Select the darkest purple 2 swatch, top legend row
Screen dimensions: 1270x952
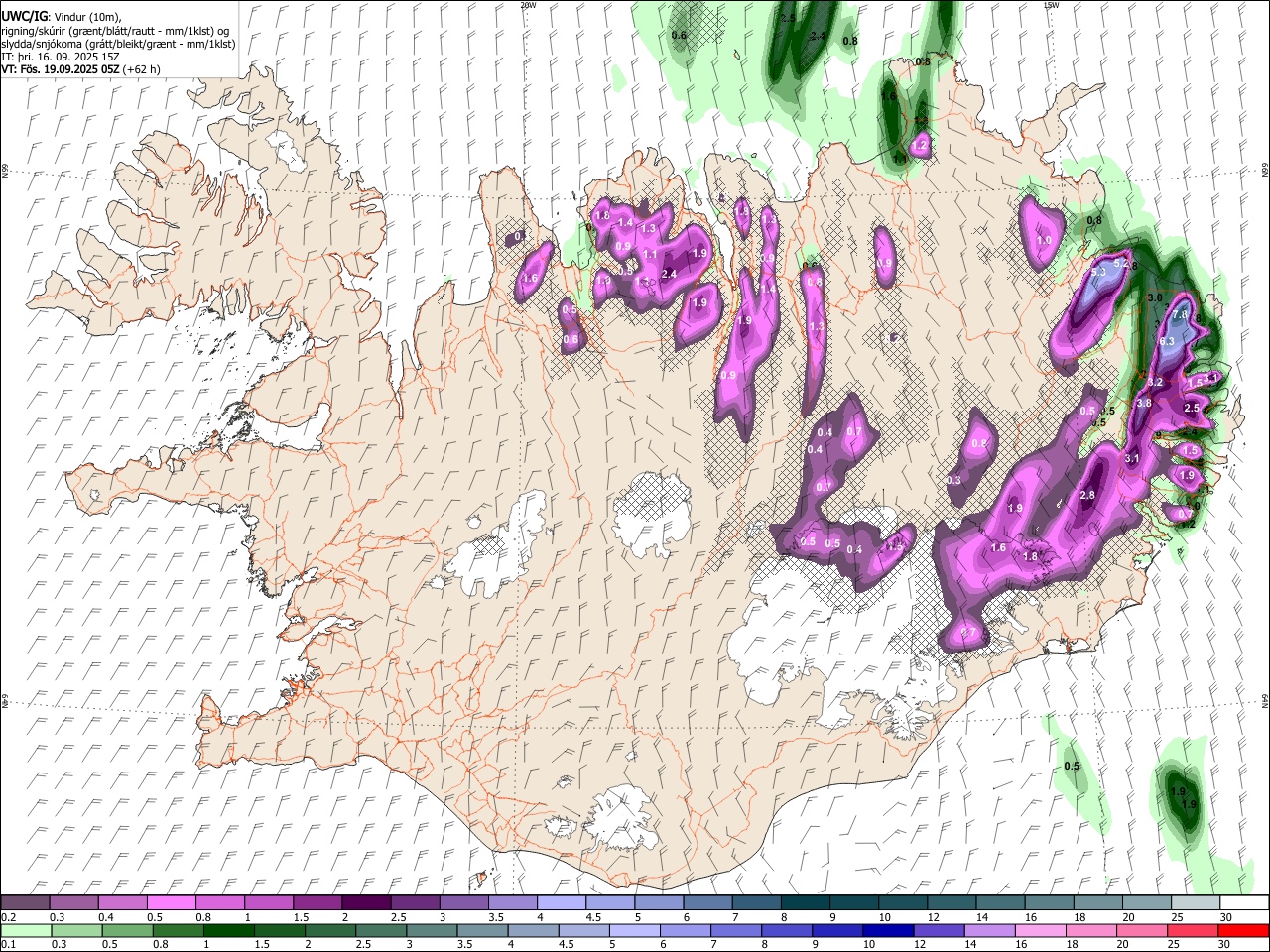pos(365,903)
